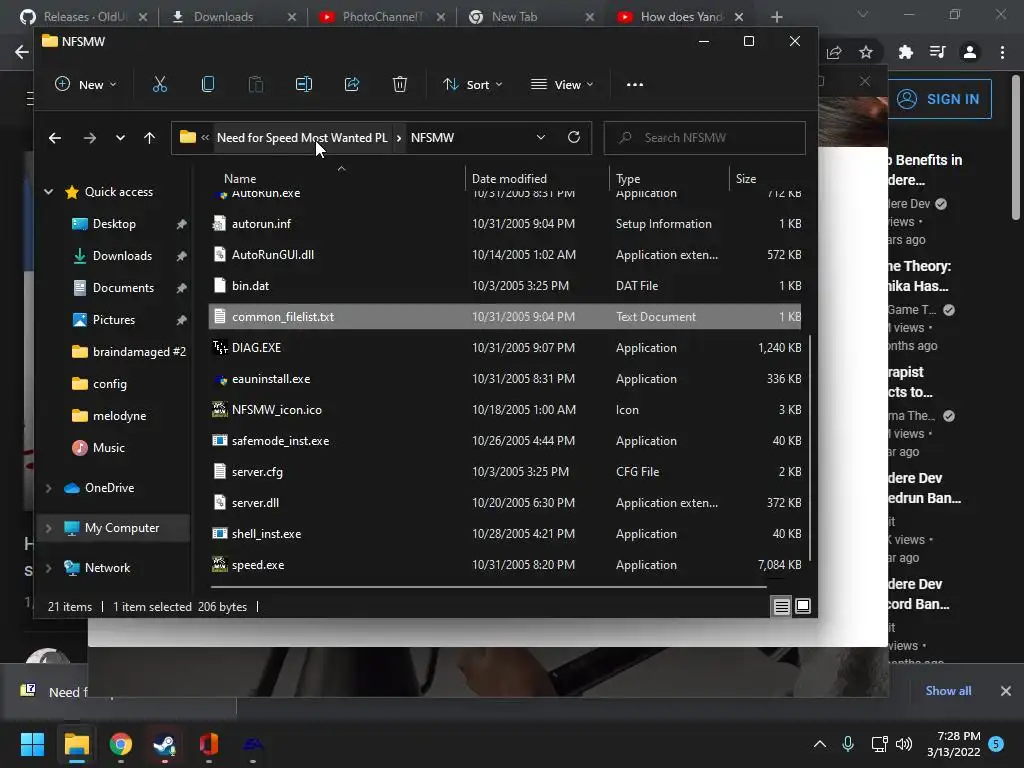This screenshot has height=768, width=1024.
Task: Click the Delete trash can icon
Action: tap(400, 84)
